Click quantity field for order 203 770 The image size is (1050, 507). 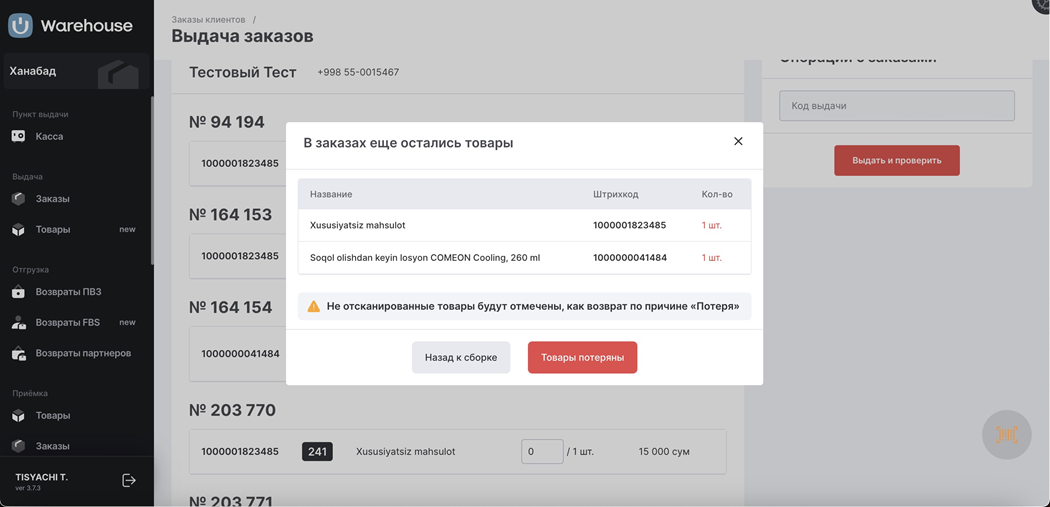(542, 452)
